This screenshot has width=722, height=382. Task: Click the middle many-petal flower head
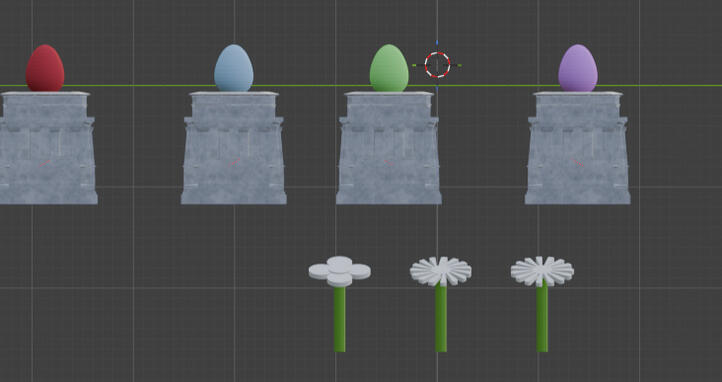pyautogui.click(x=441, y=271)
